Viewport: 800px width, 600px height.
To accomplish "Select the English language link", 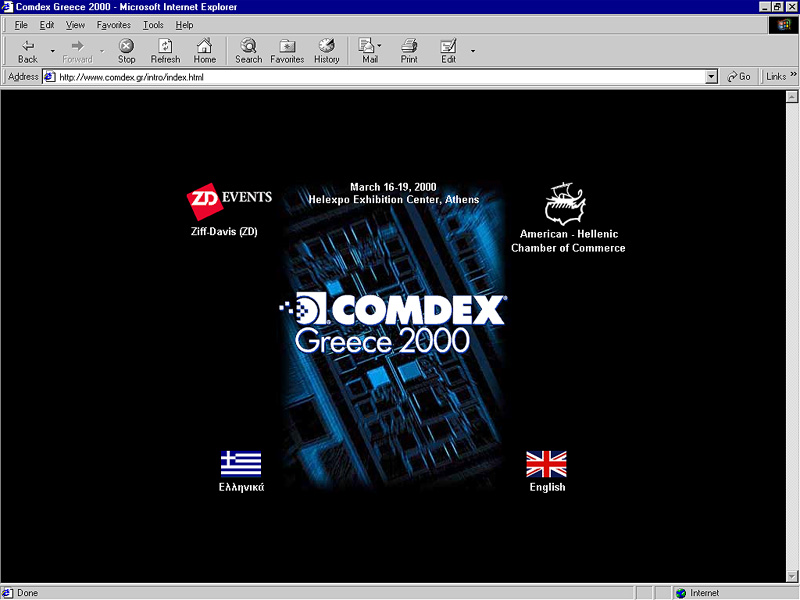I will click(547, 487).
